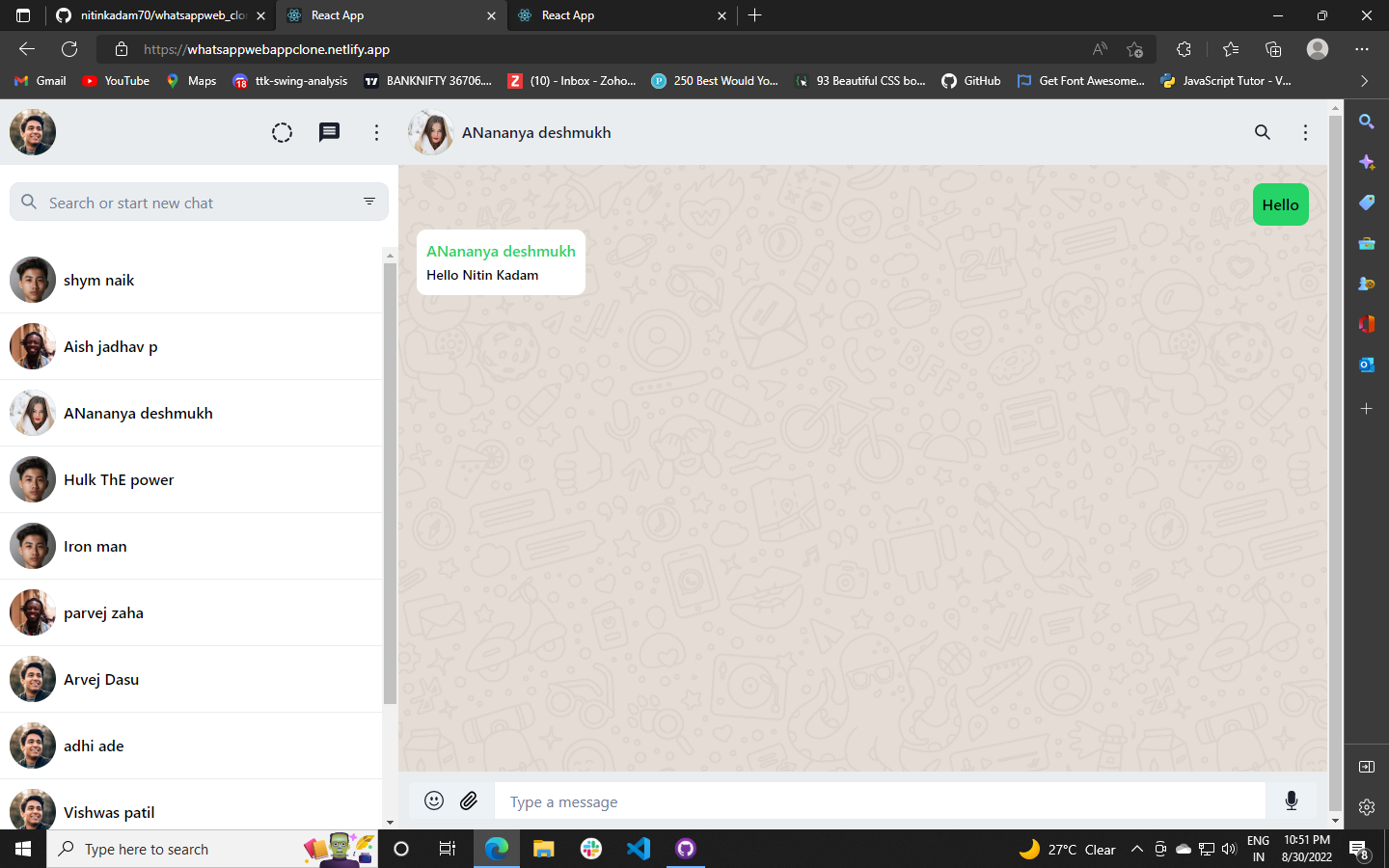Expand the bookmarks bar overflow chevron

pyautogui.click(x=1365, y=81)
